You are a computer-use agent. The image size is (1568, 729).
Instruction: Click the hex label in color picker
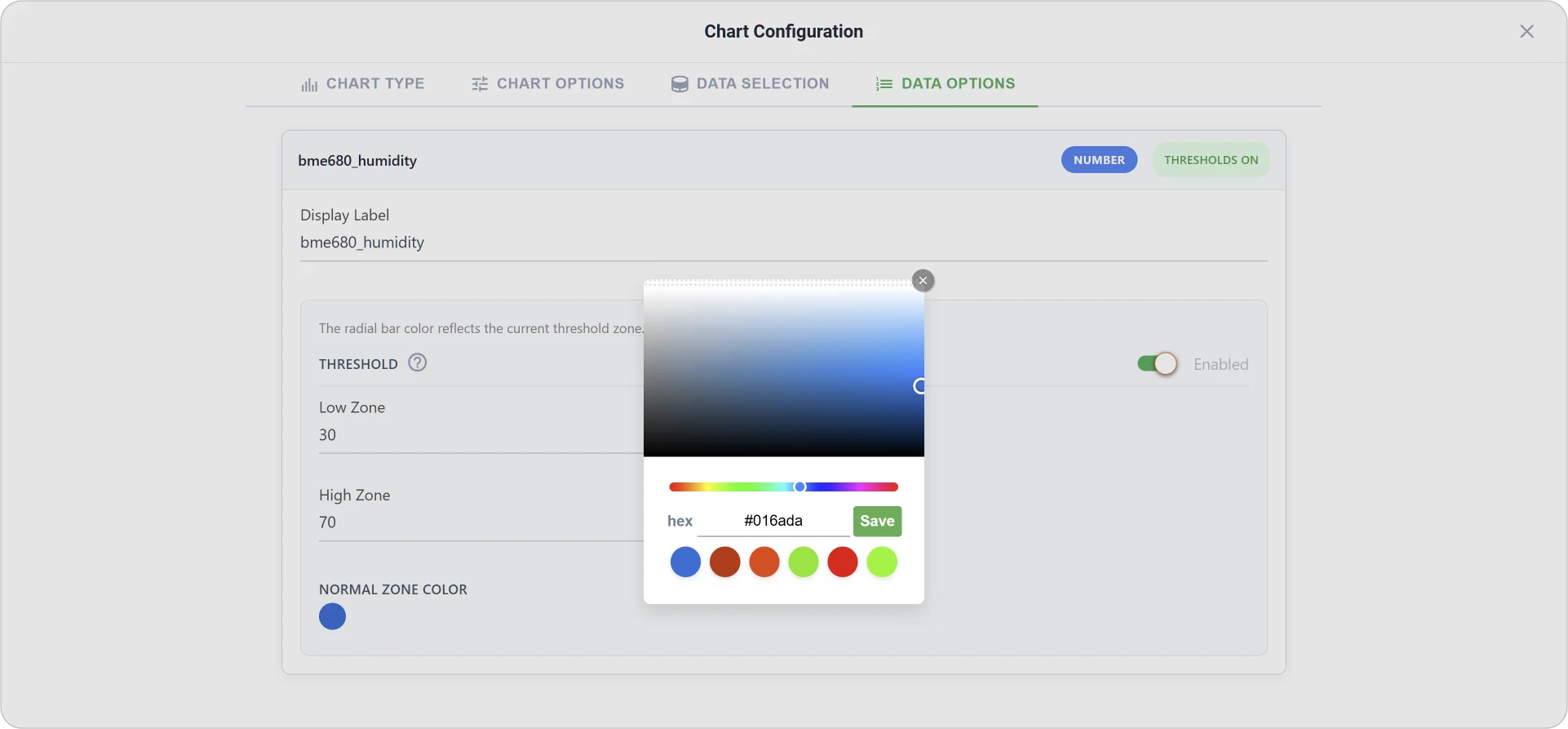(x=680, y=521)
